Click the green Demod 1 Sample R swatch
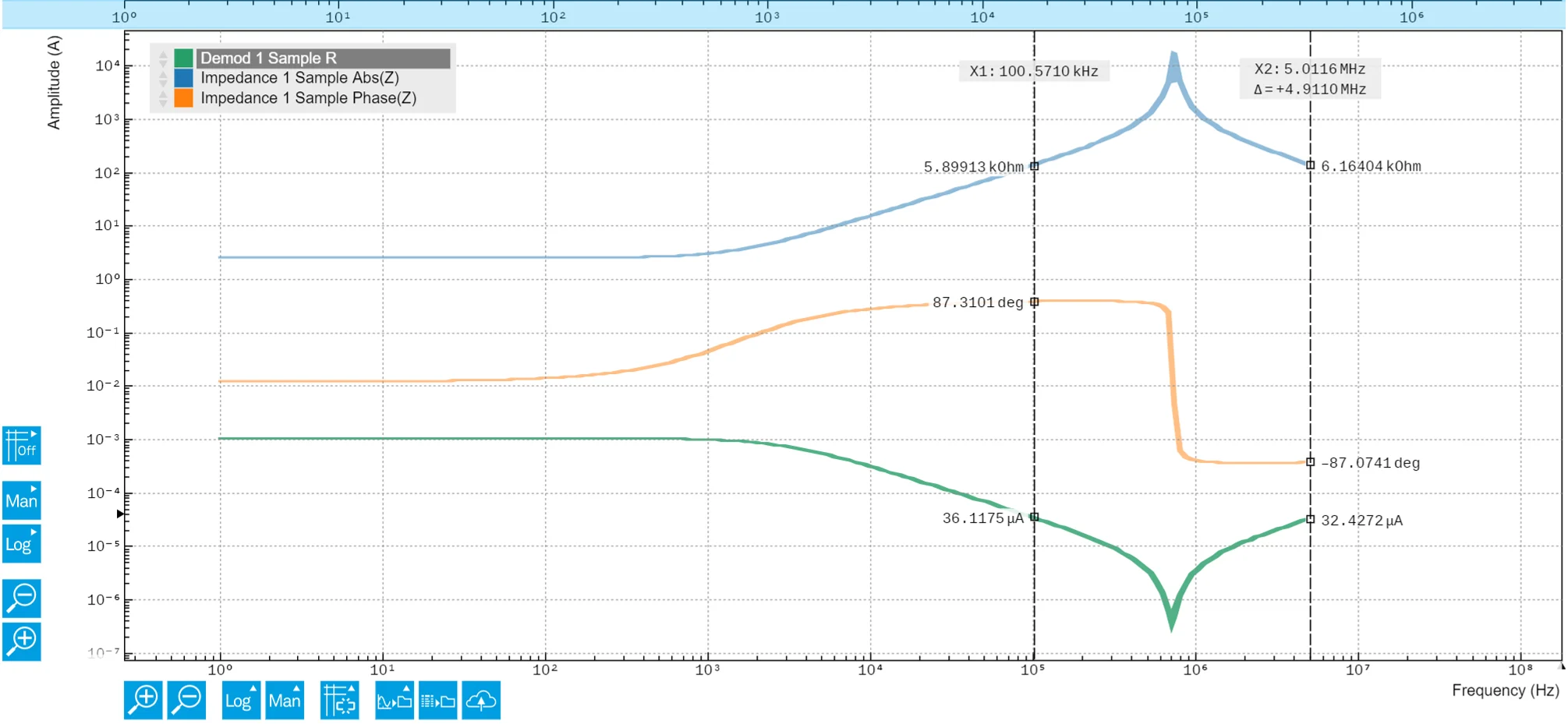Screen dimensions: 1568x724 click(184, 58)
